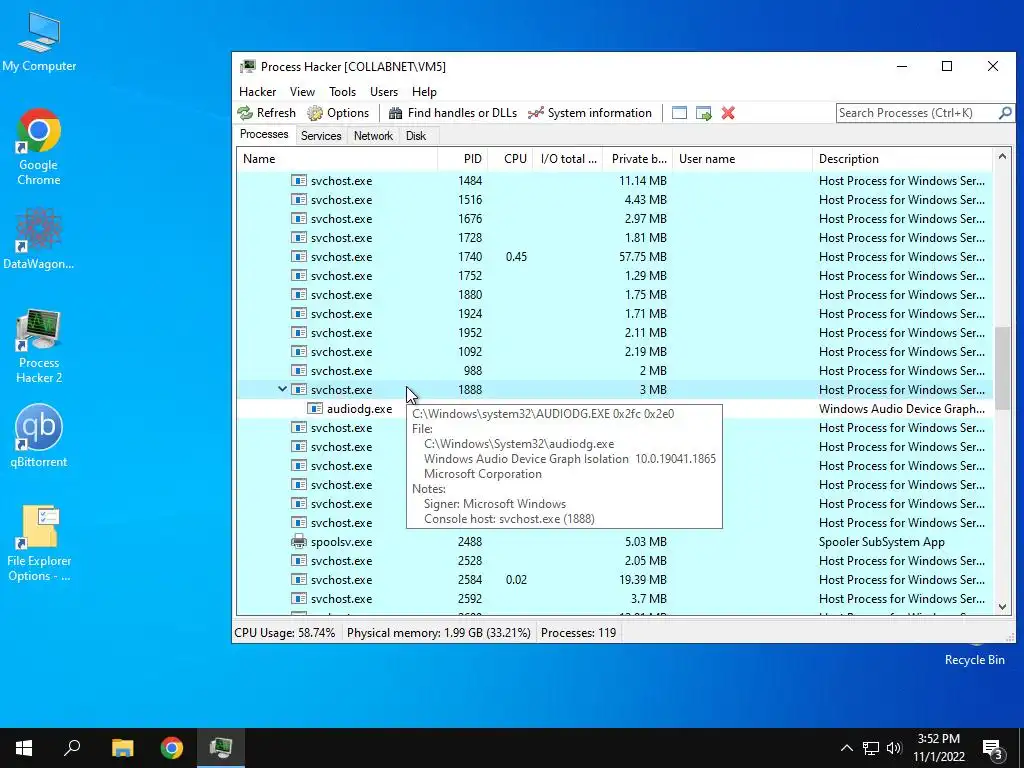Viewport: 1024px width, 768px height.
Task: Collapse the svchost.exe 1888 tree node
Action: coord(282,389)
